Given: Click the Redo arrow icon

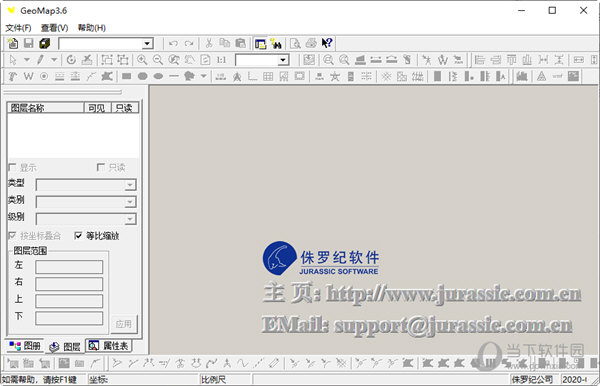Looking at the screenshot, I should (189, 43).
